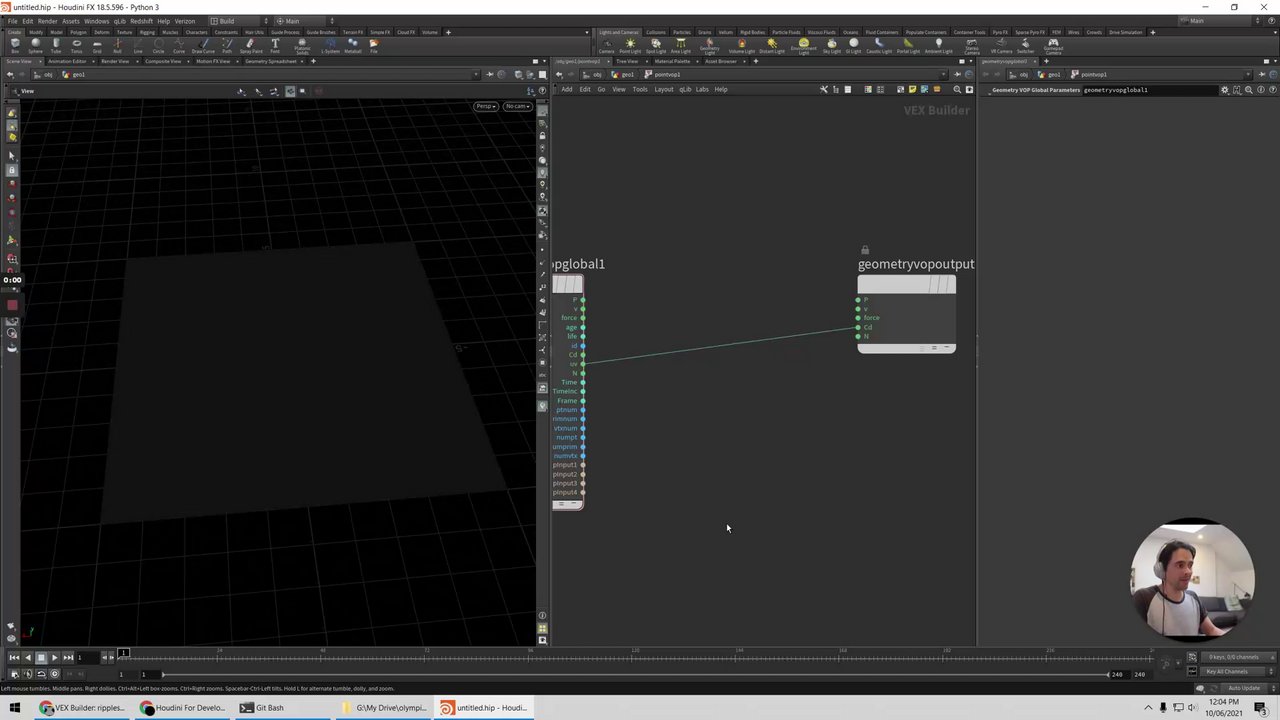The image size is (1280, 720).
Task: Open Git Bash from the taskbar
Action: (x=262, y=708)
